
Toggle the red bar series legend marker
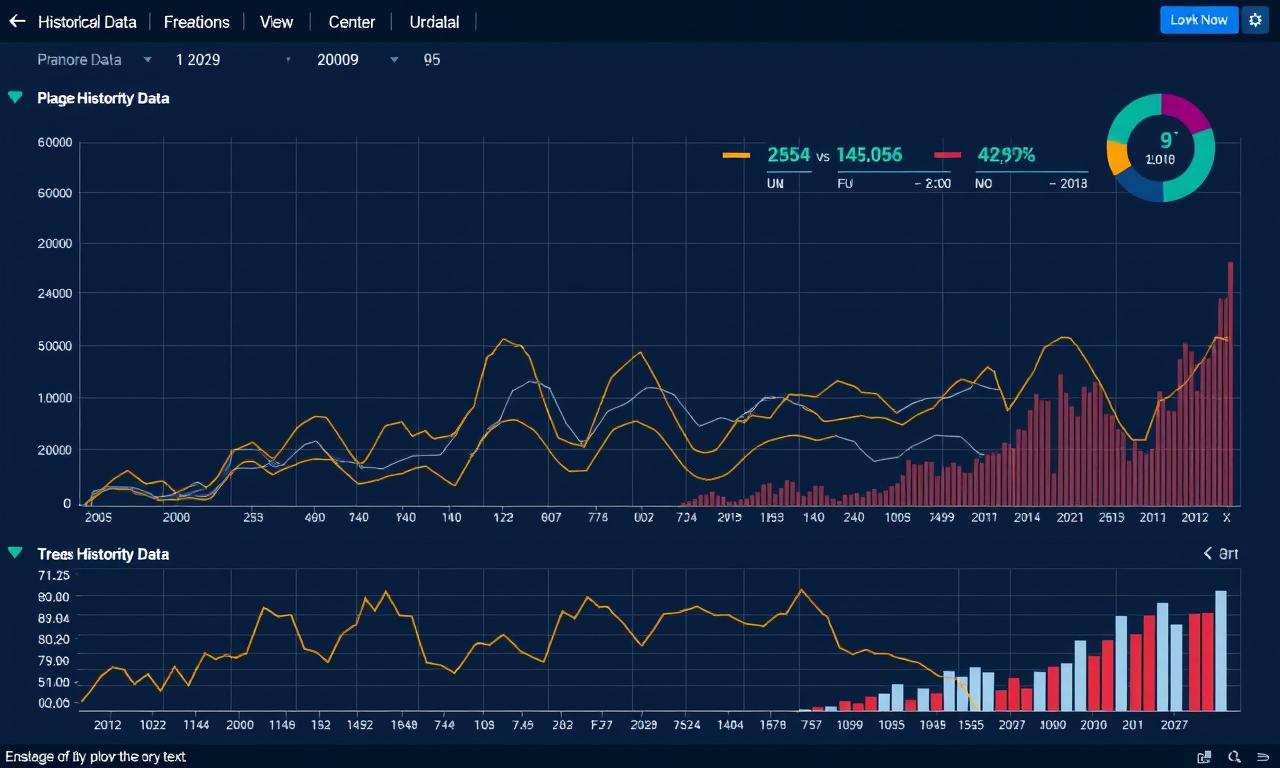(x=947, y=155)
